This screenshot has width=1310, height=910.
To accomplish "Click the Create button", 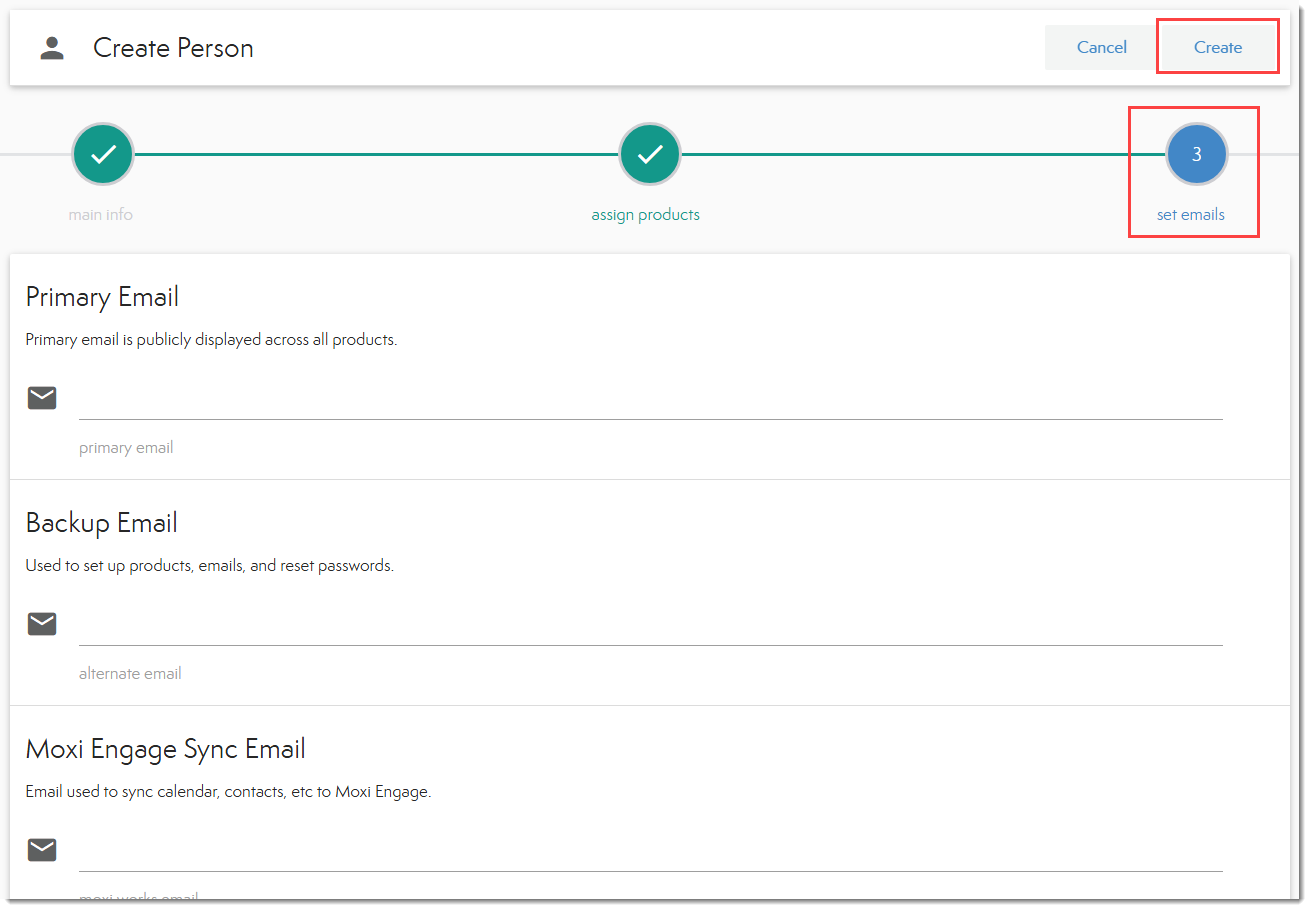I will [x=1218, y=47].
